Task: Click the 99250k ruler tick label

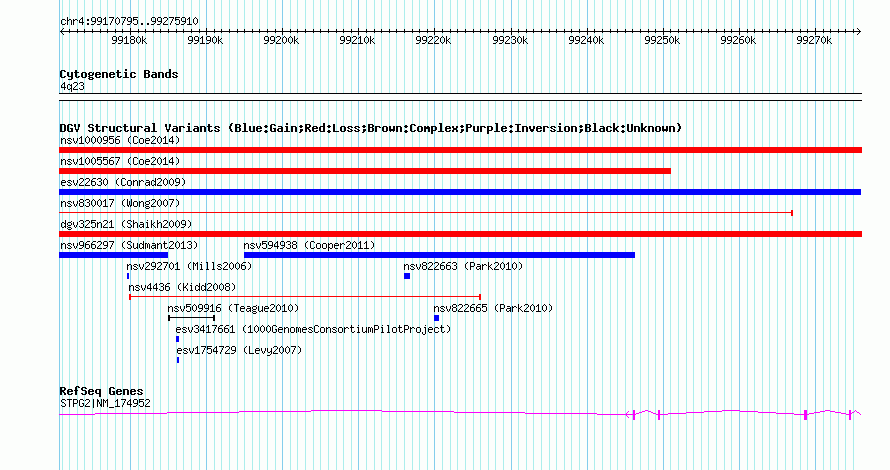Action: coord(662,41)
